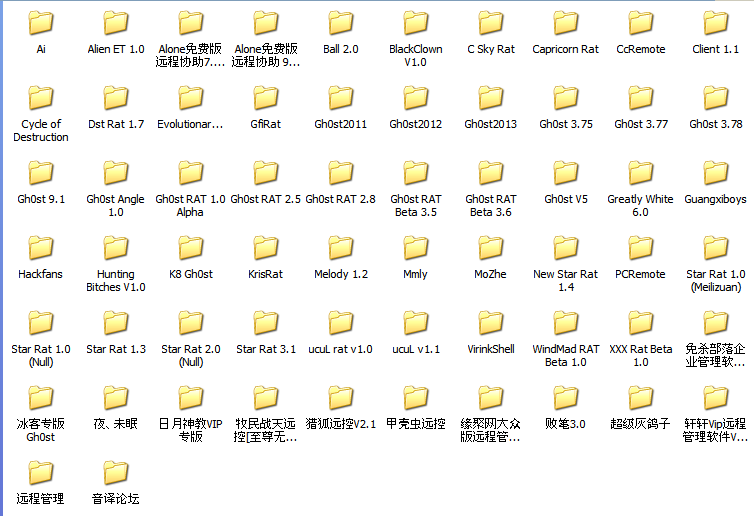Select the Alien ET 1.0 folder
The height and width of the screenshot is (516, 754).
116,24
